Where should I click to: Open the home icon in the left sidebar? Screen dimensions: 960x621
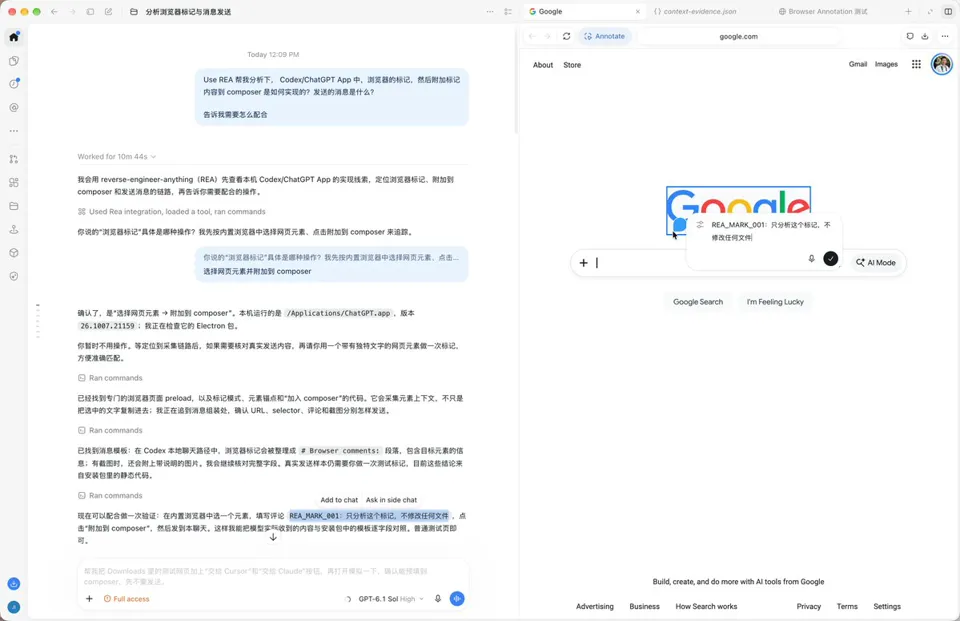(x=13, y=37)
